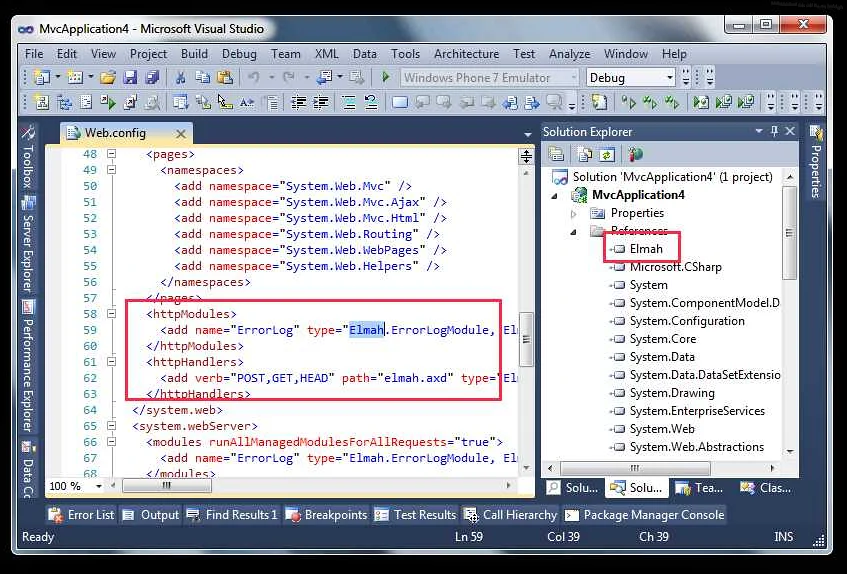The height and width of the screenshot is (574, 847).
Task: Open the Call Hierarchy tab
Action: point(510,515)
